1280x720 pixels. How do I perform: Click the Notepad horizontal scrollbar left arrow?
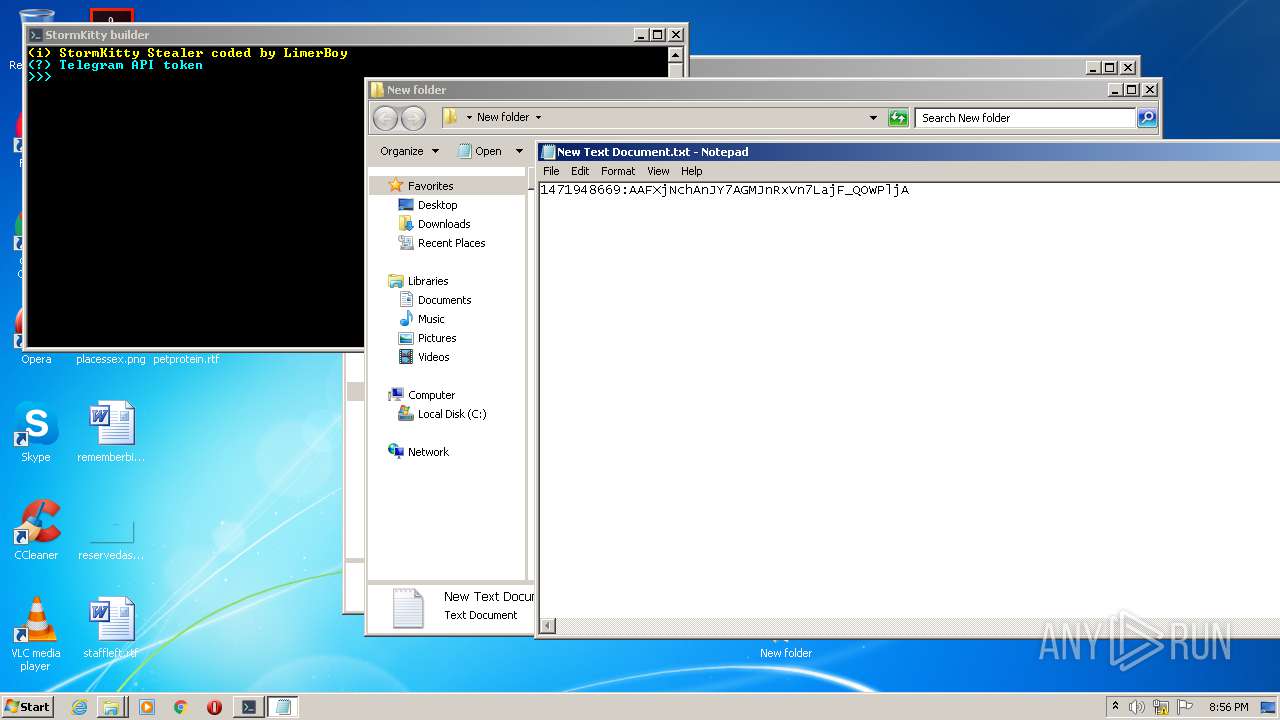[547, 627]
